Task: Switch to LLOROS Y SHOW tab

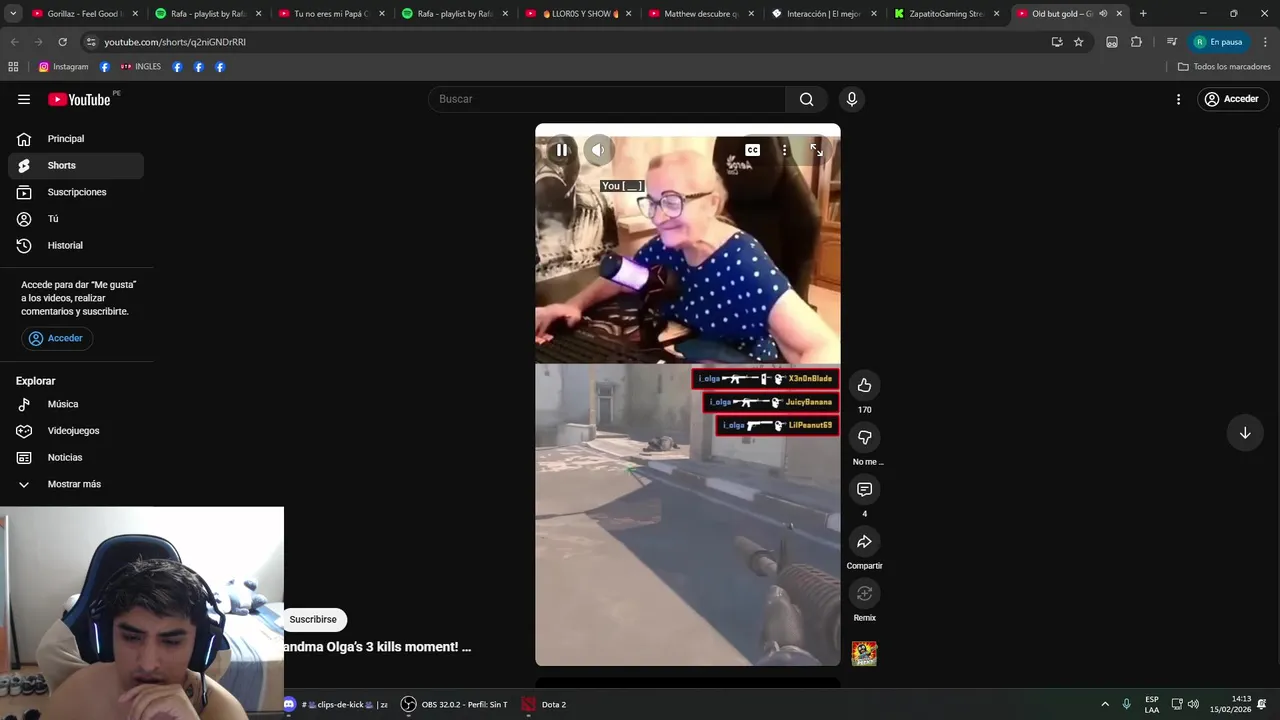Action: [x=578, y=14]
